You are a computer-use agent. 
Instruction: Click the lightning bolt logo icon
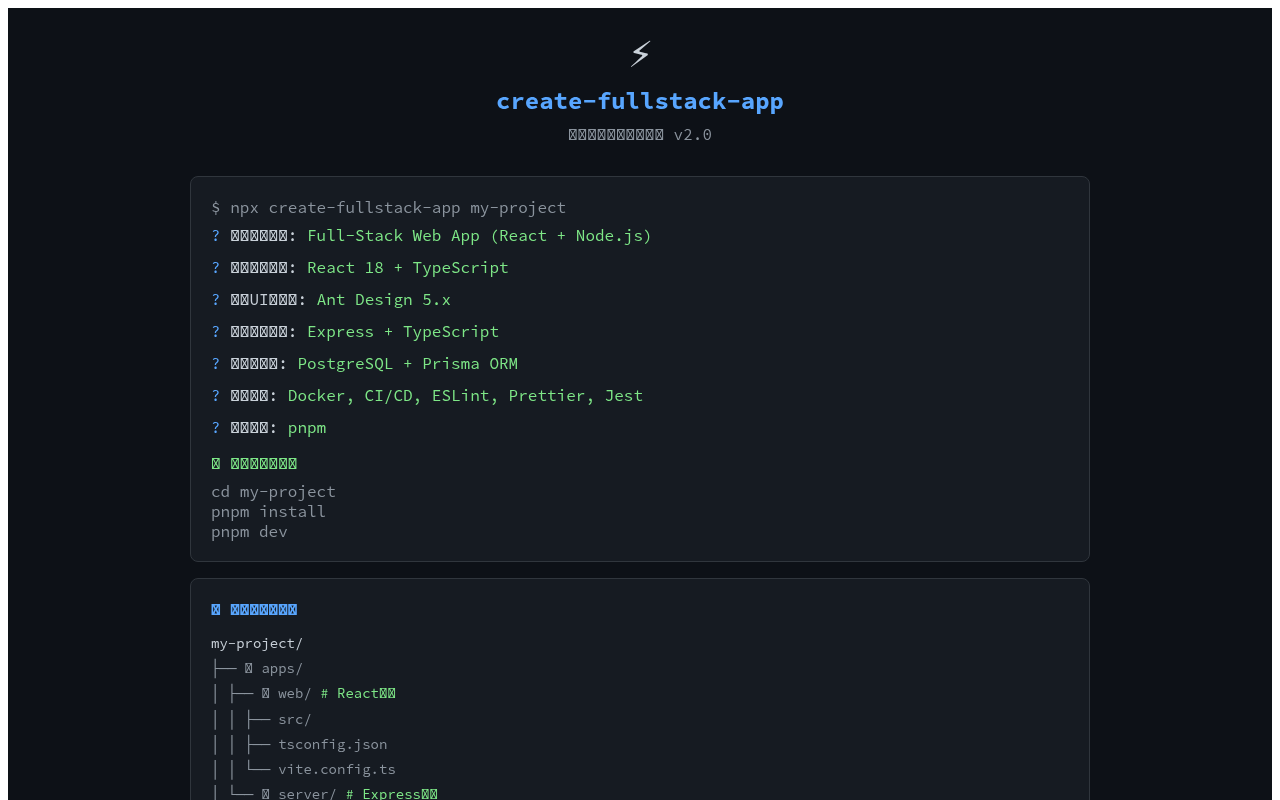pyautogui.click(x=640, y=54)
